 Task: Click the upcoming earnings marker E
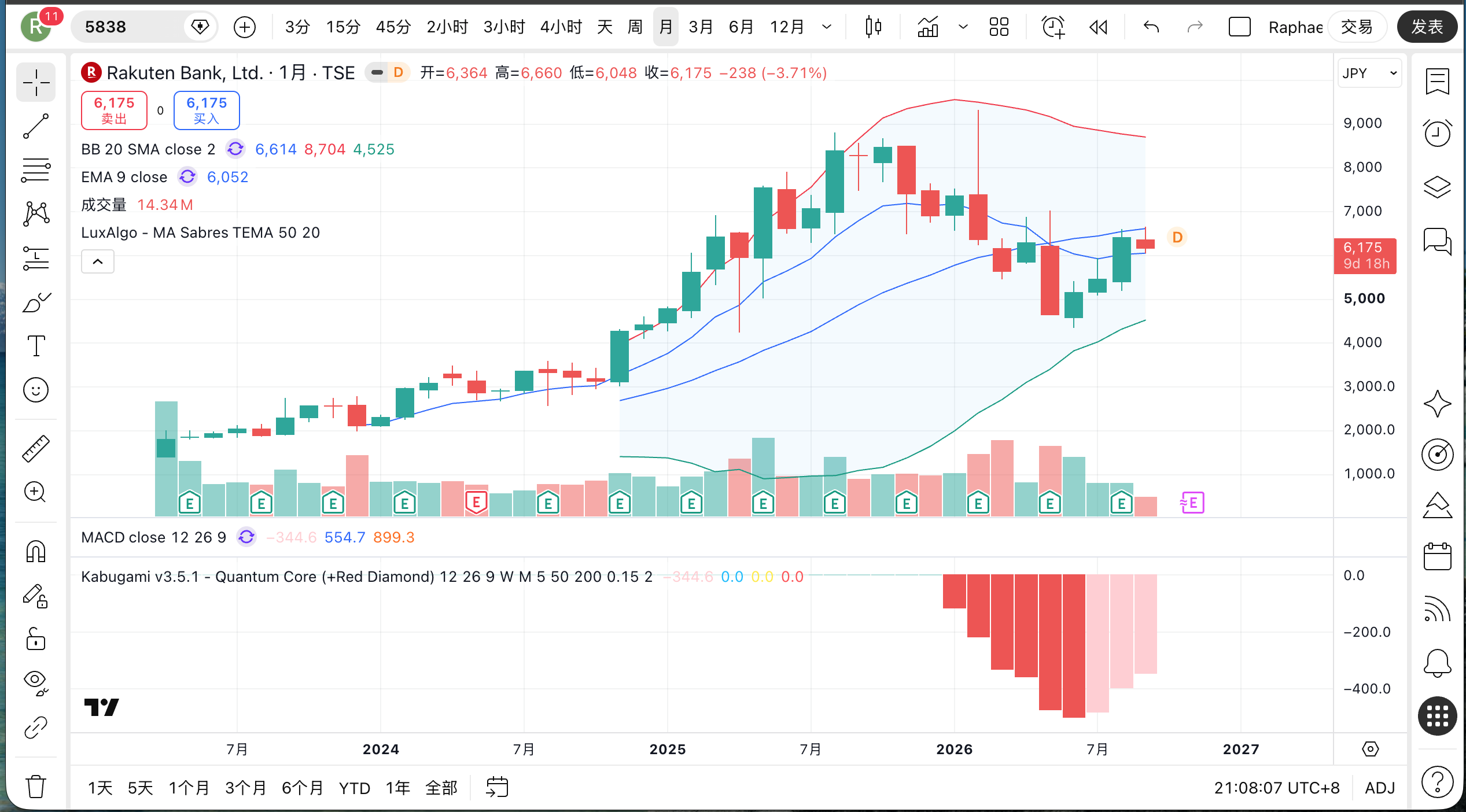click(x=1192, y=503)
